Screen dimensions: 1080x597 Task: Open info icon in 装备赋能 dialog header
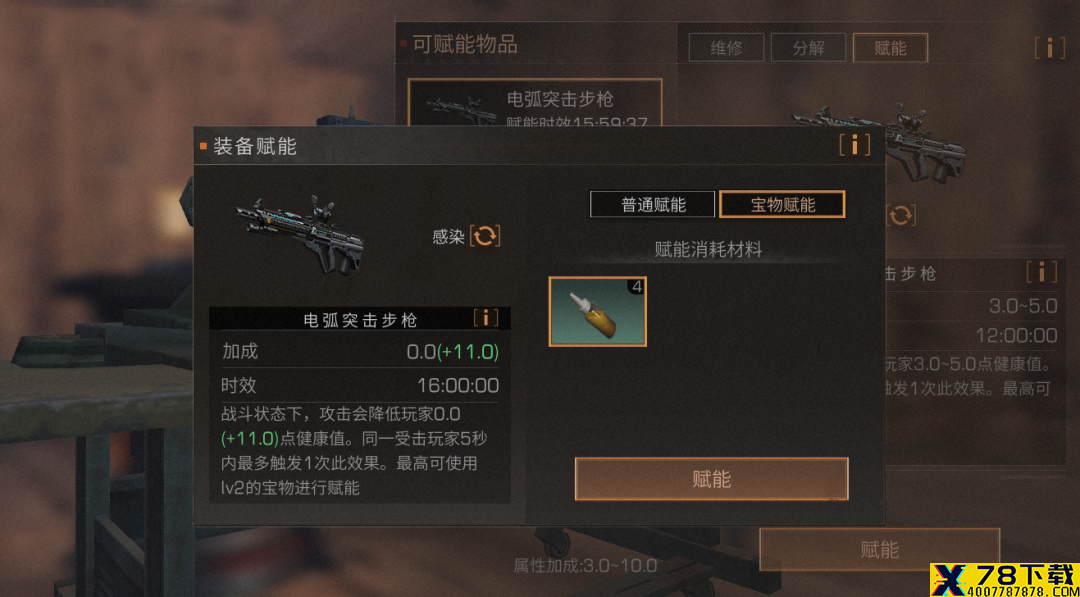(854, 145)
